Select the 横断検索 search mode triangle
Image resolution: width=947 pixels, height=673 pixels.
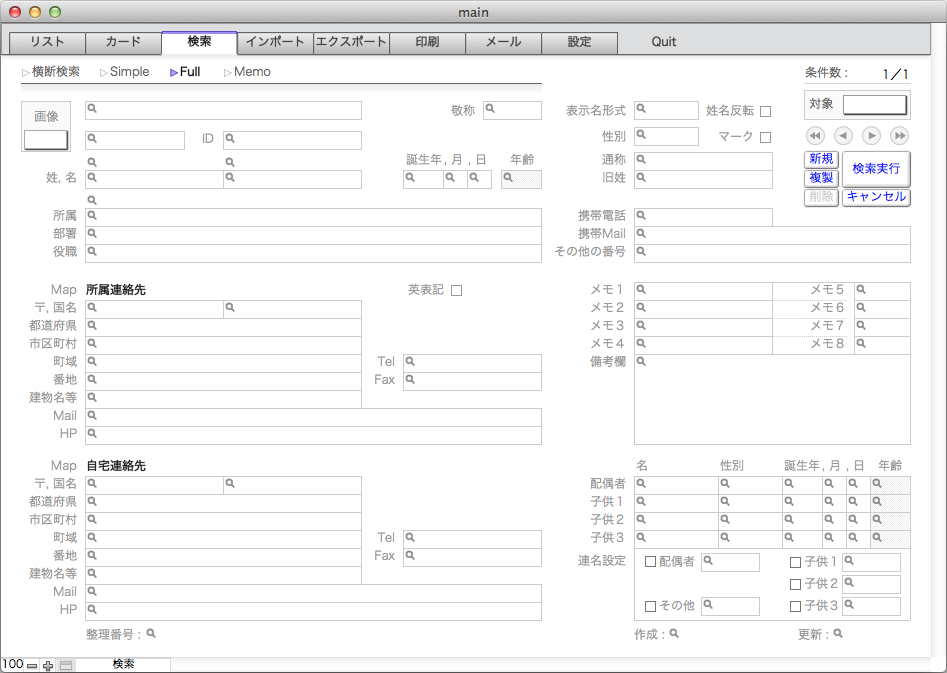click(x=25, y=72)
